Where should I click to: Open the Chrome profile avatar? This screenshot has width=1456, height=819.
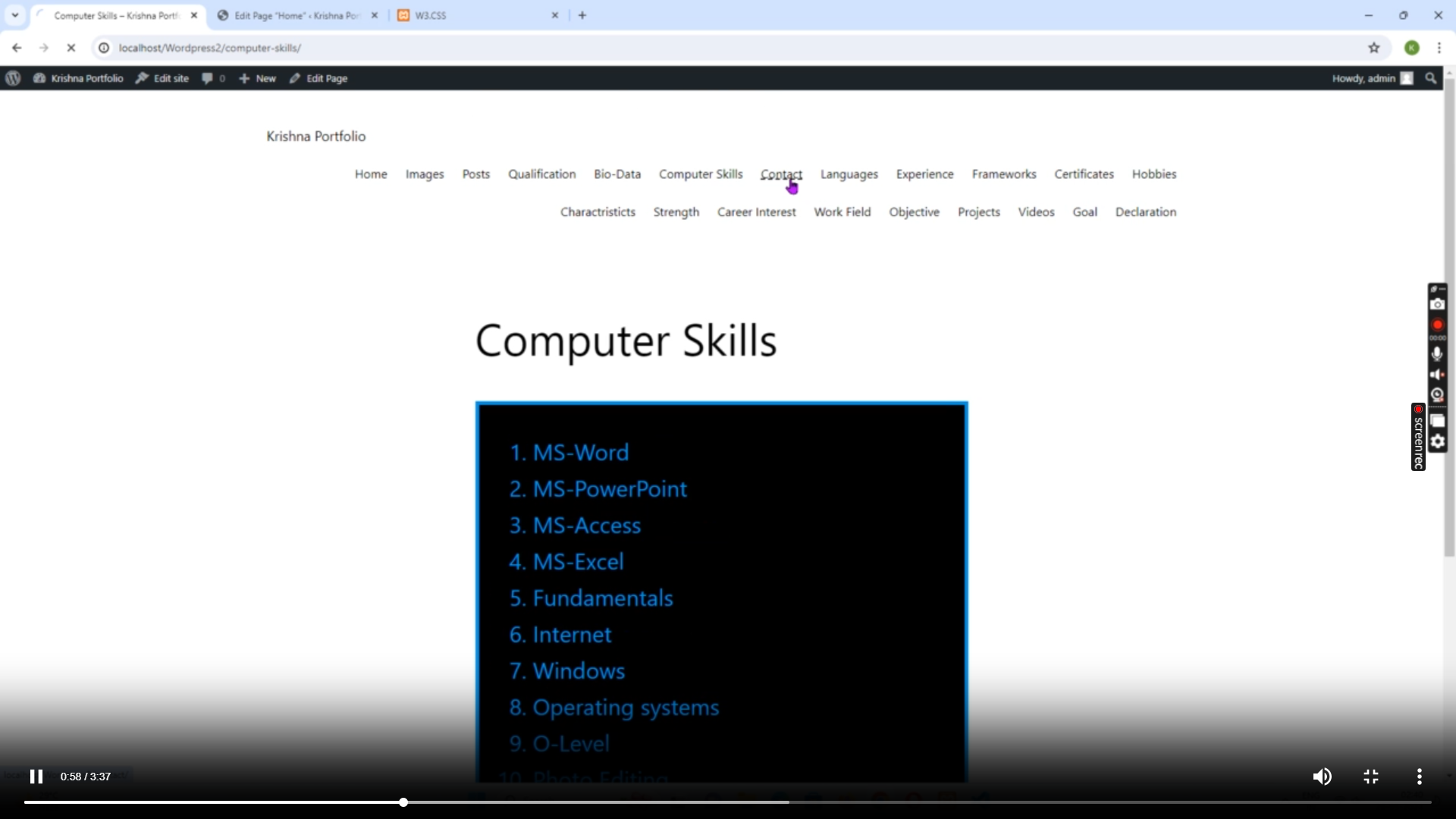point(1412,48)
